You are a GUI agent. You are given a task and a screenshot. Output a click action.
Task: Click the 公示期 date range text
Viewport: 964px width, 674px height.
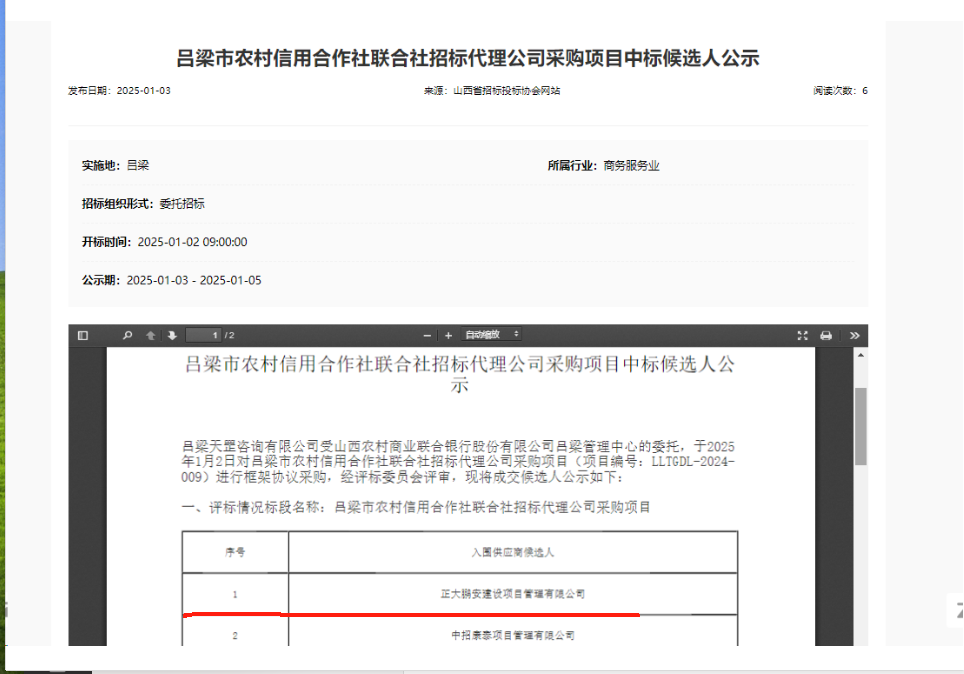coord(194,281)
